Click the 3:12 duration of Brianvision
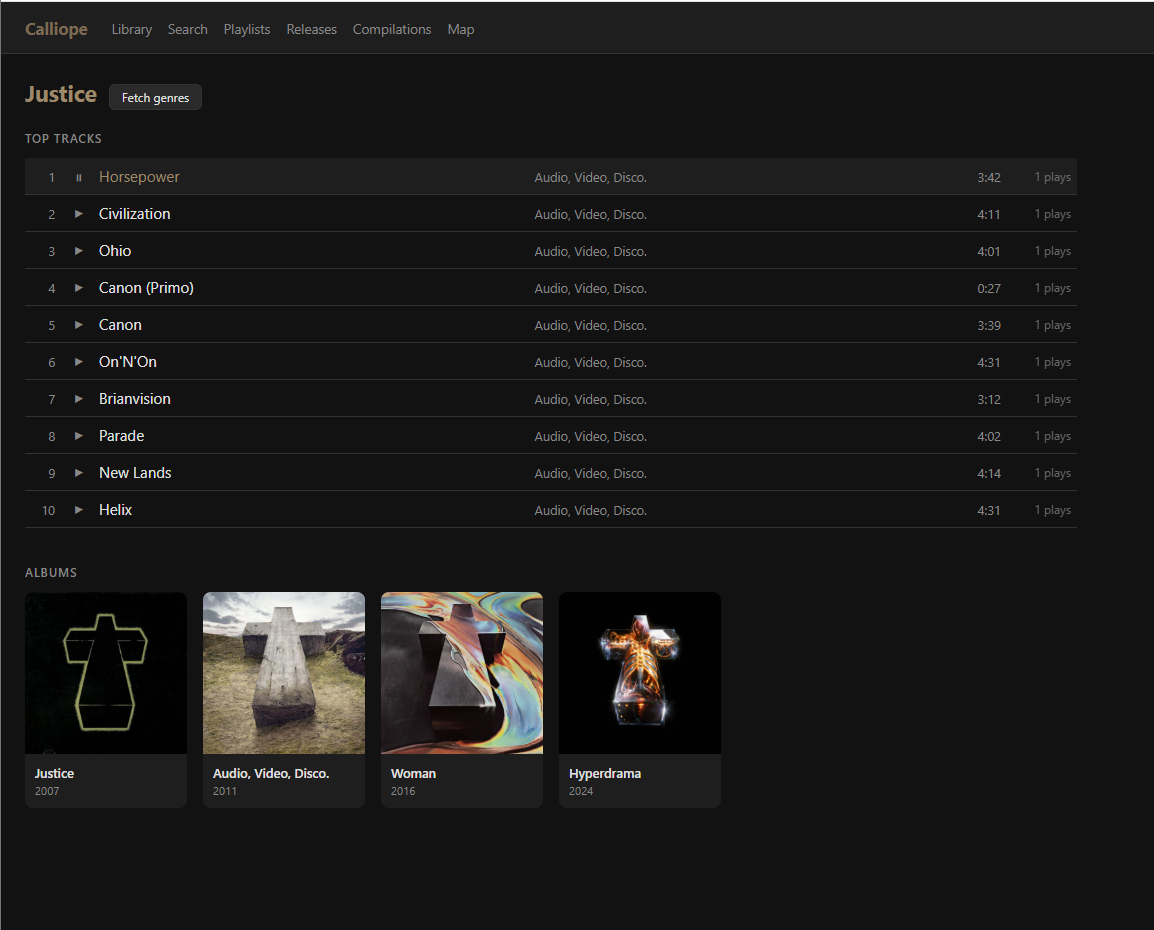1154x930 pixels. [988, 400]
